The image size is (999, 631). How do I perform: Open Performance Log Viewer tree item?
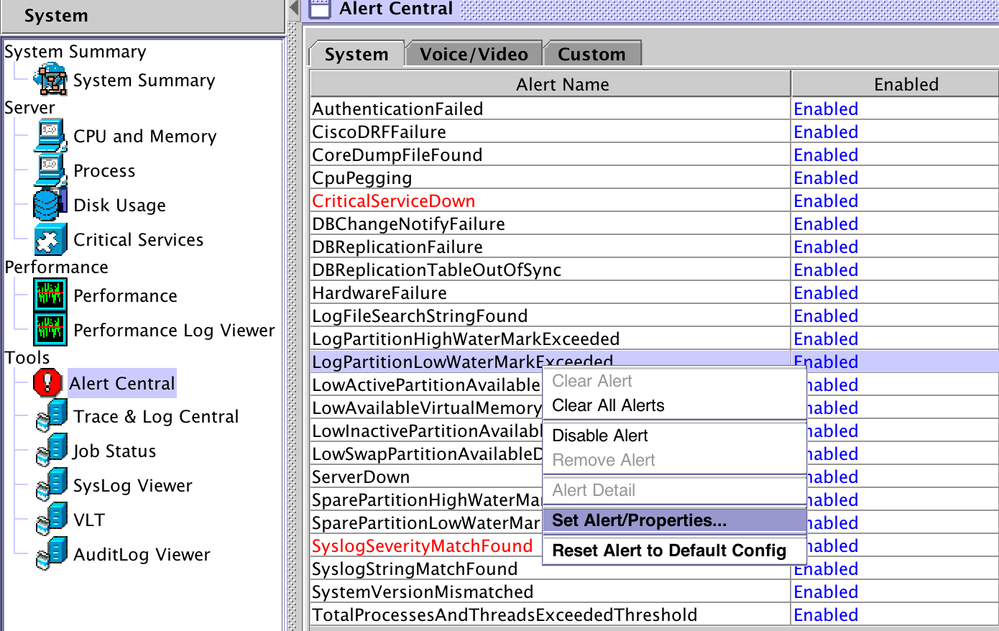pyautogui.click(x=174, y=330)
